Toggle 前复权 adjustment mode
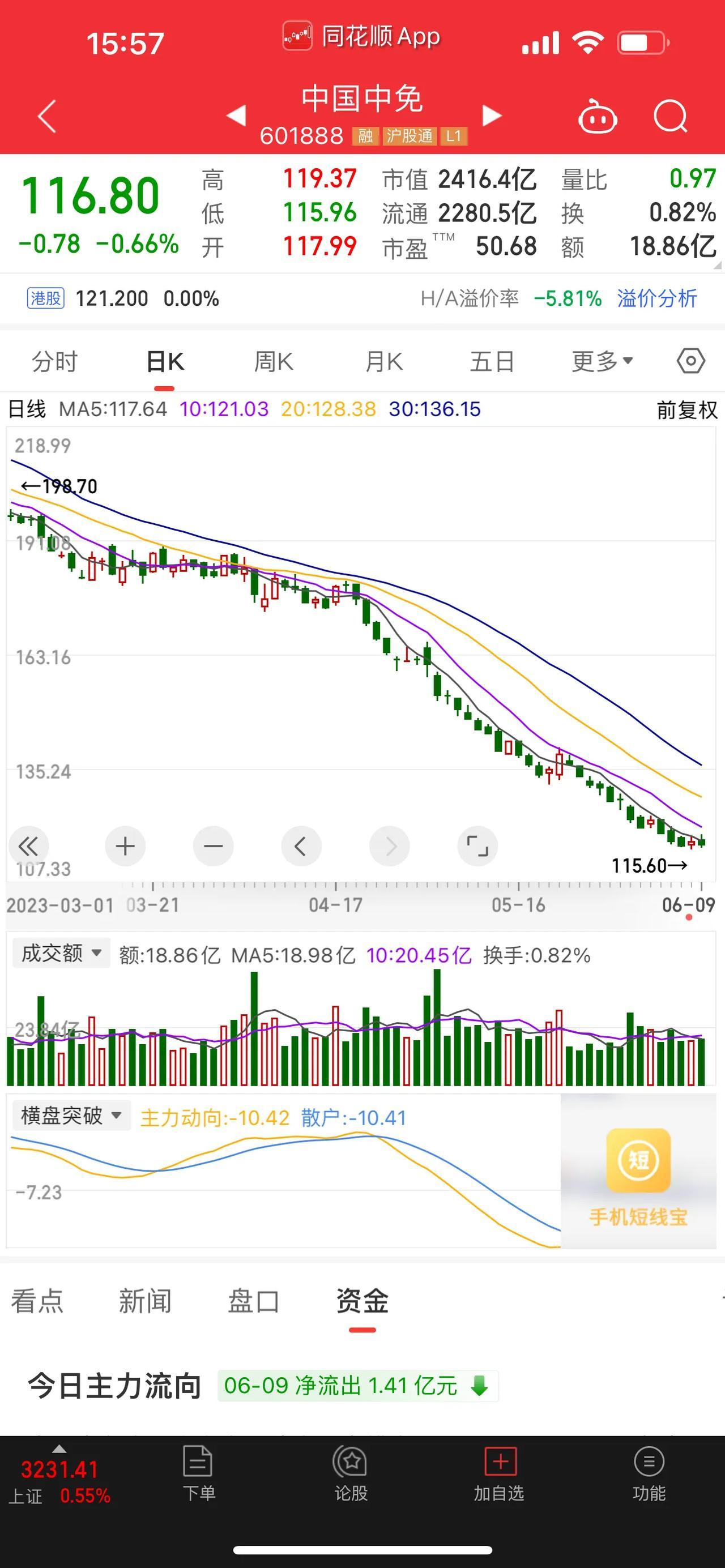The height and width of the screenshot is (1568, 725). pyautogui.click(x=686, y=409)
